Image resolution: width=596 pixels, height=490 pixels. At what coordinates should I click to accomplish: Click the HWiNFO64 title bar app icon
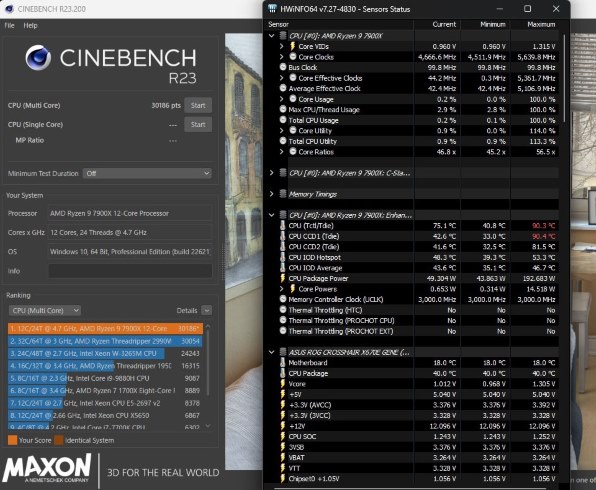[272, 9]
